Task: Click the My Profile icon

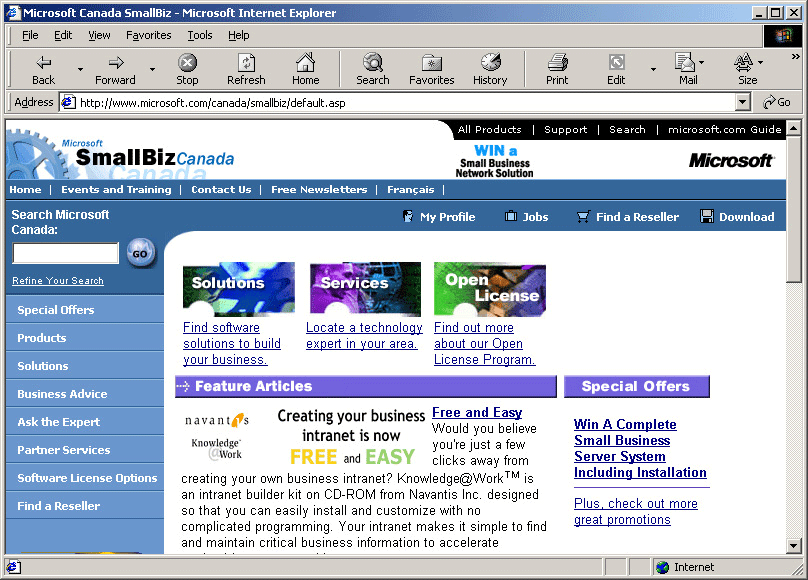Action: (x=408, y=216)
